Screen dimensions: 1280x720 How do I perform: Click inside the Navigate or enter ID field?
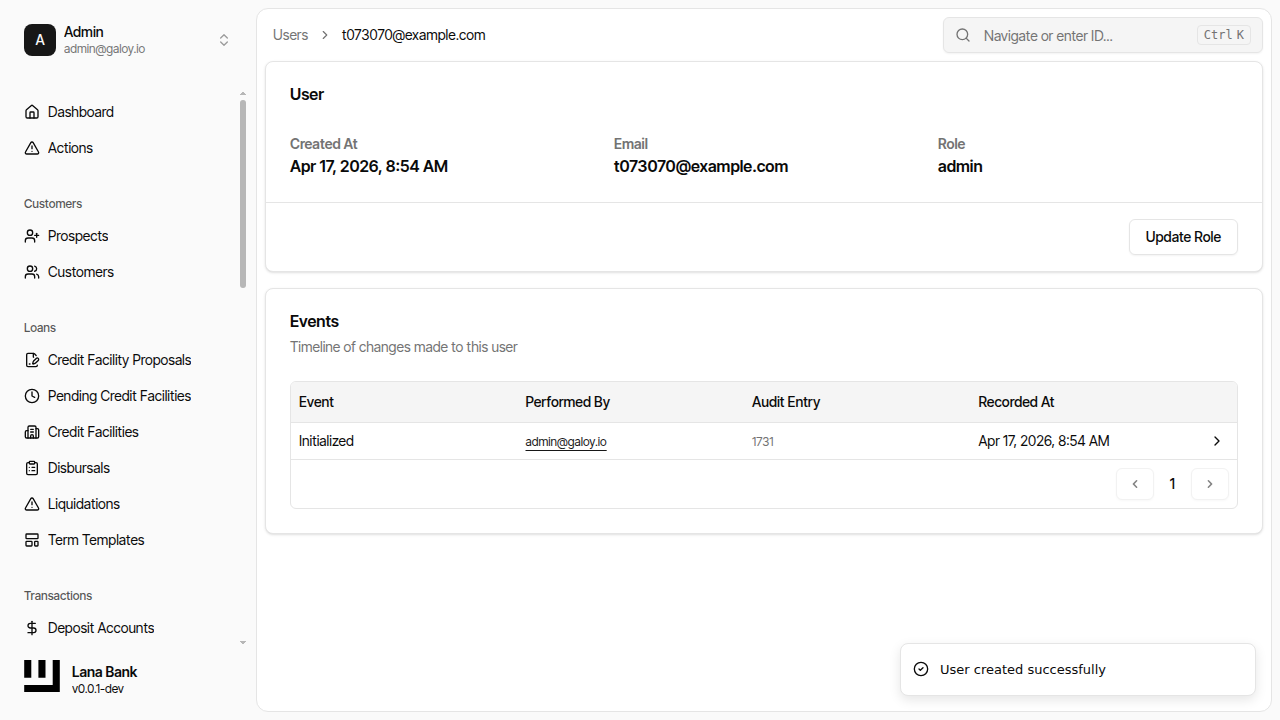click(1080, 35)
